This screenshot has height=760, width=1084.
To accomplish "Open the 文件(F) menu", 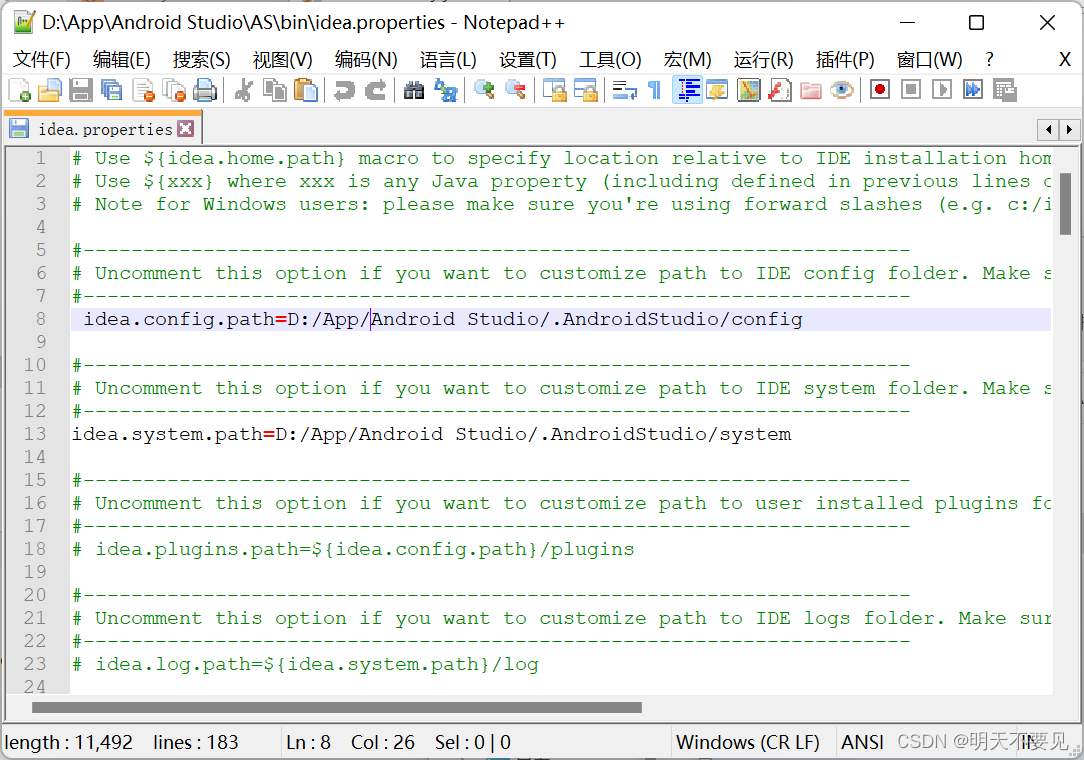I will (42, 60).
